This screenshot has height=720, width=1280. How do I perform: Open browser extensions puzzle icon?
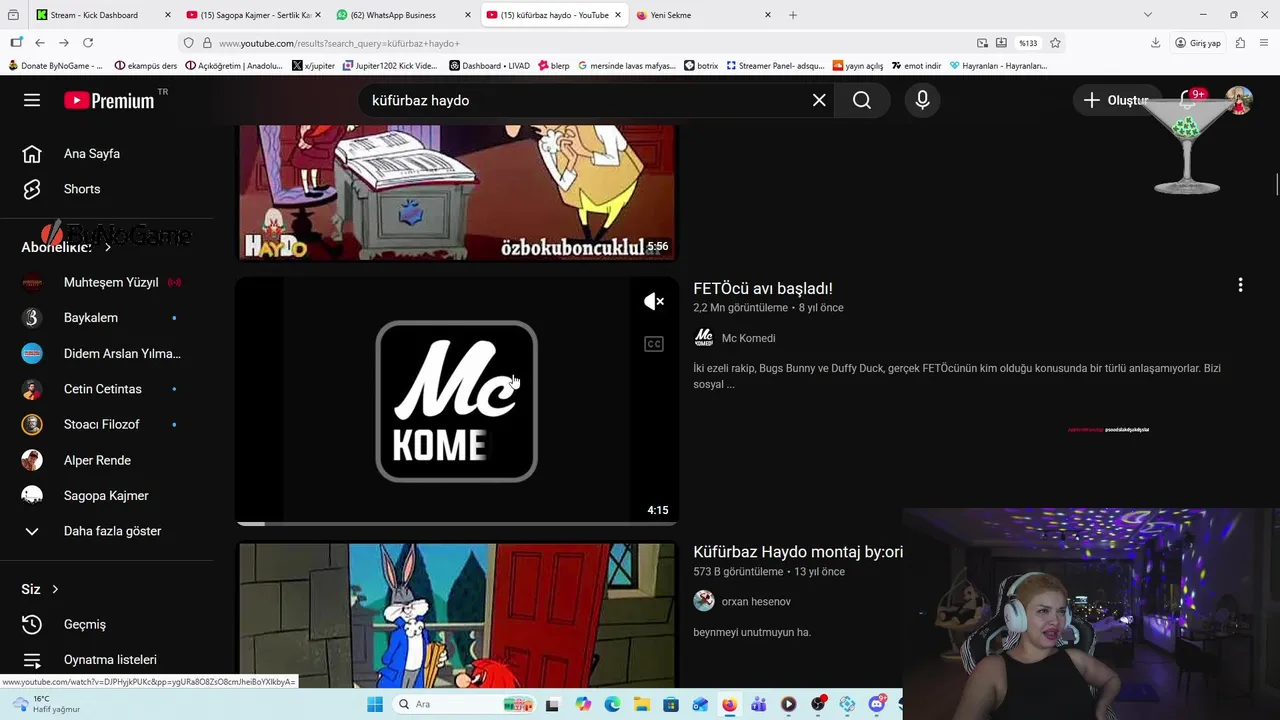[x=1240, y=43]
